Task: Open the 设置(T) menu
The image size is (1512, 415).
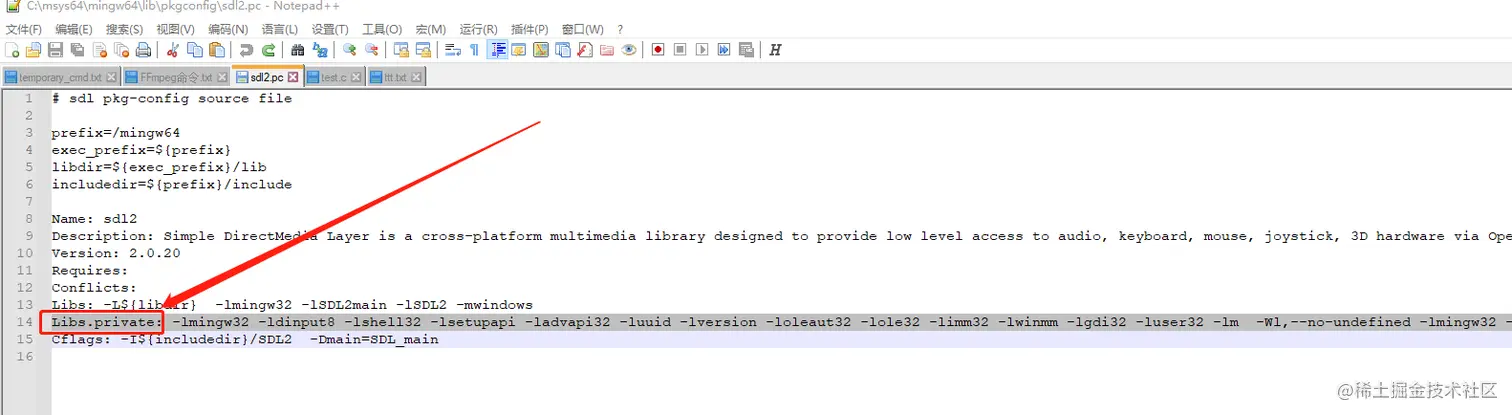Action: 330,29
